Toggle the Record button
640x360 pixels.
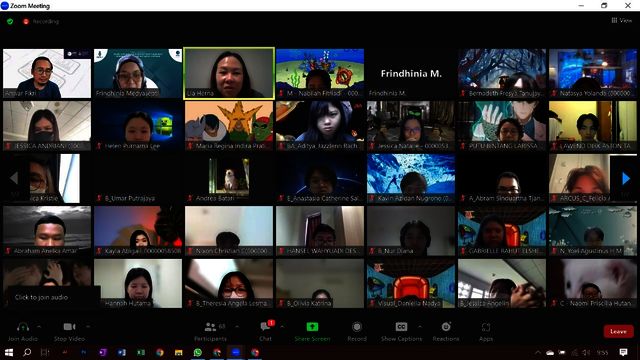click(357, 327)
